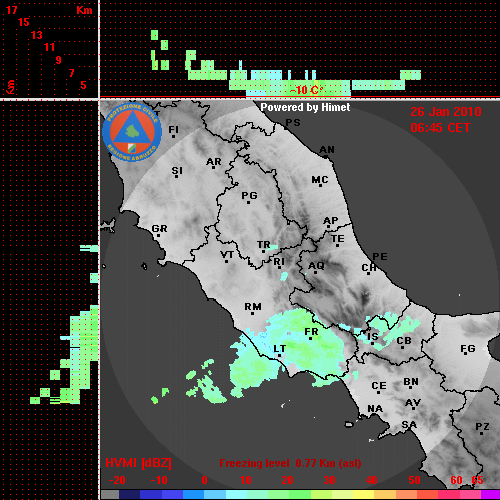Click the '-10 C°' isotherm label
Viewport: 500px width, 500px height.
click(306, 90)
